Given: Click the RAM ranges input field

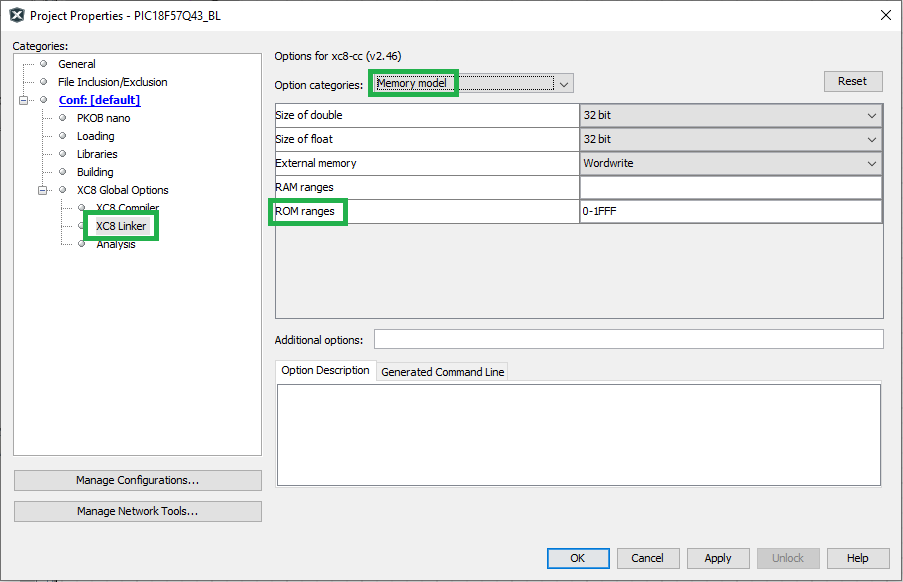Looking at the screenshot, I should tap(730, 188).
